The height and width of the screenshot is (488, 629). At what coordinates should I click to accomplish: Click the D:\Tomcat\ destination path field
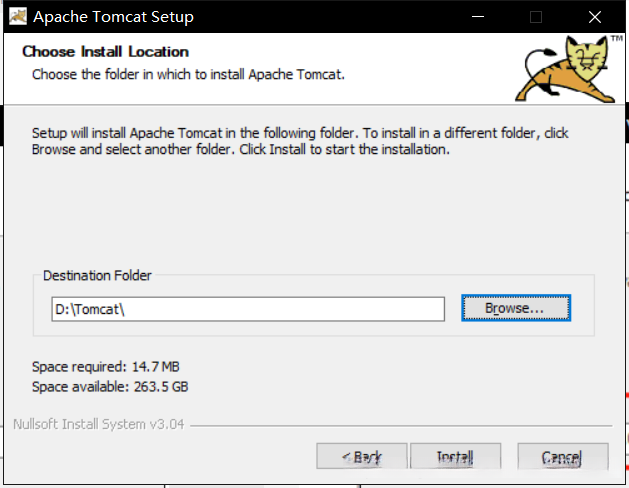coord(247,309)
